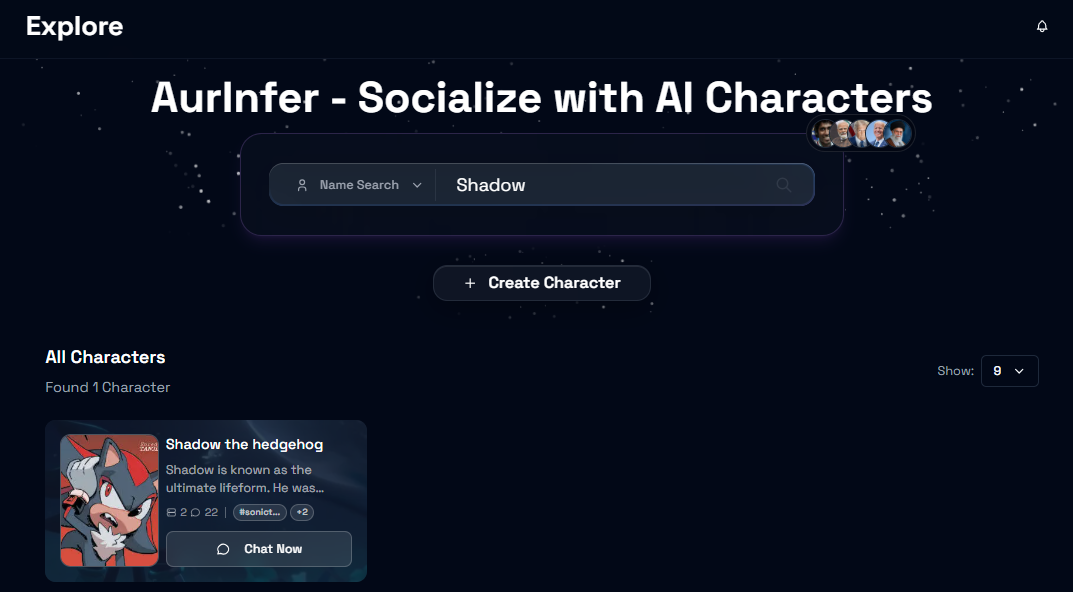Click the message count icon on Shadow's card

(171, 512)
